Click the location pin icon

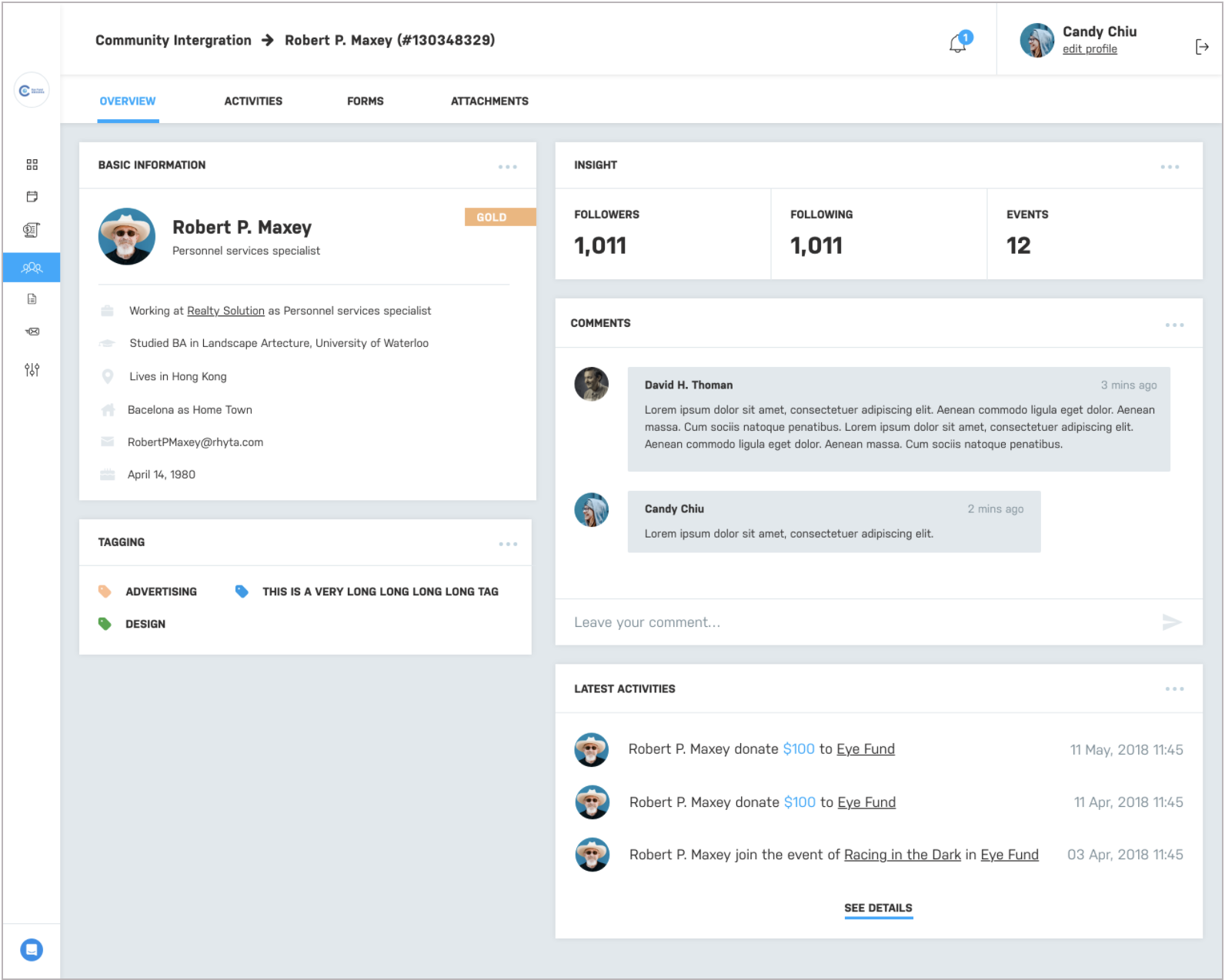click(x=108, y=376)
